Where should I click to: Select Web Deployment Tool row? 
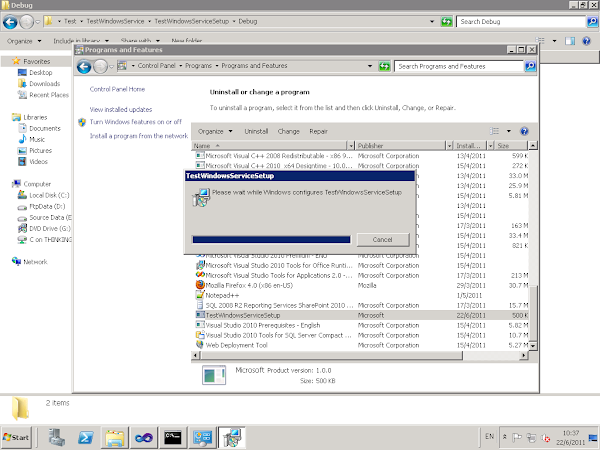[362, 345]
